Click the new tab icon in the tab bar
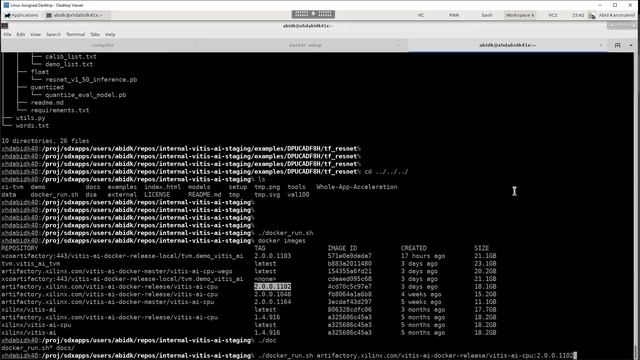Image resolution: width=640 pixels, height=360 pixels. pyautogui.click(x=618, y=45)
